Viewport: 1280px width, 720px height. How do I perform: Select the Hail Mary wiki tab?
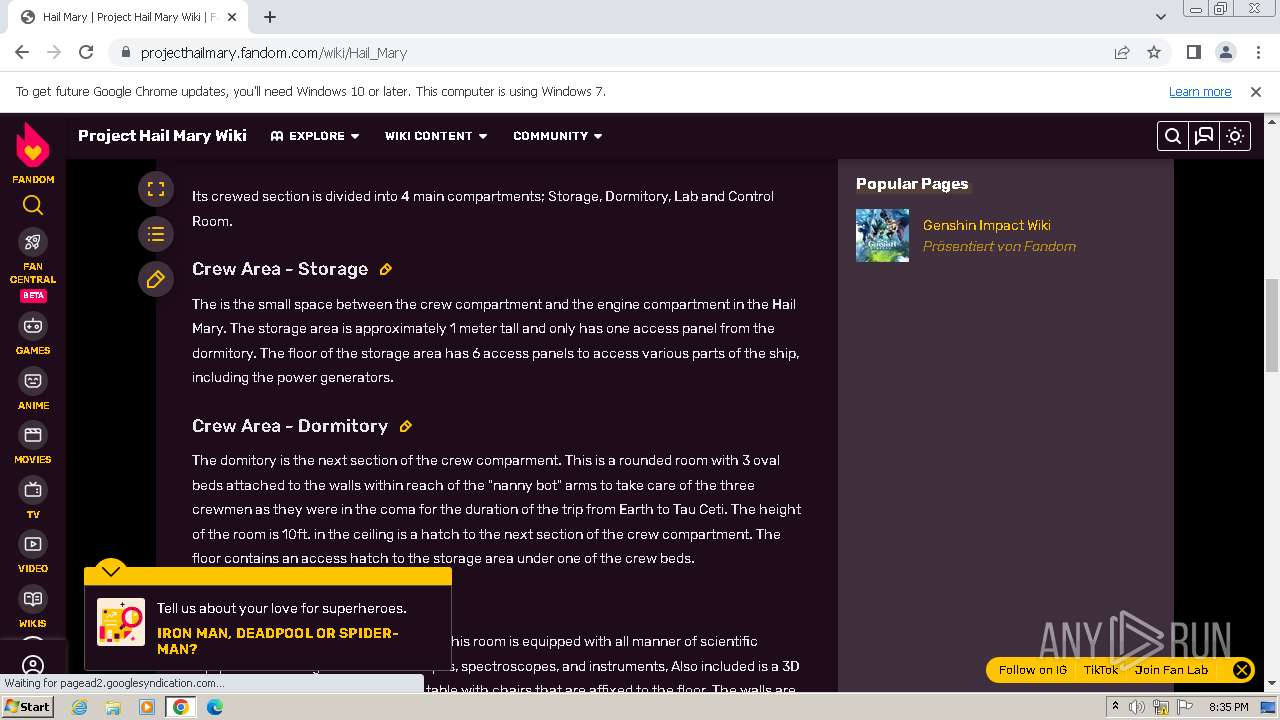[128, 17]
